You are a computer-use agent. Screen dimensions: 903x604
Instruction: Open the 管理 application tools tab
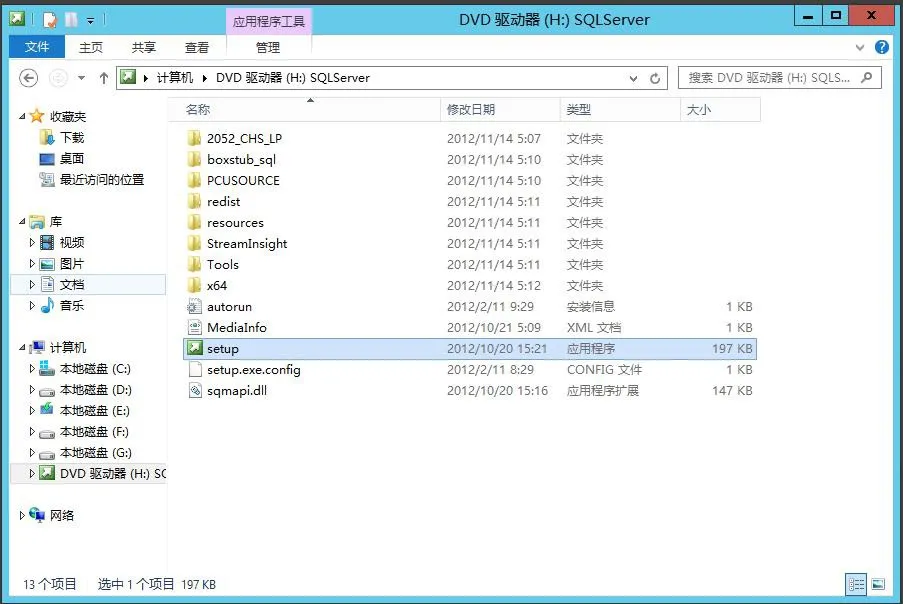[266, 46]
